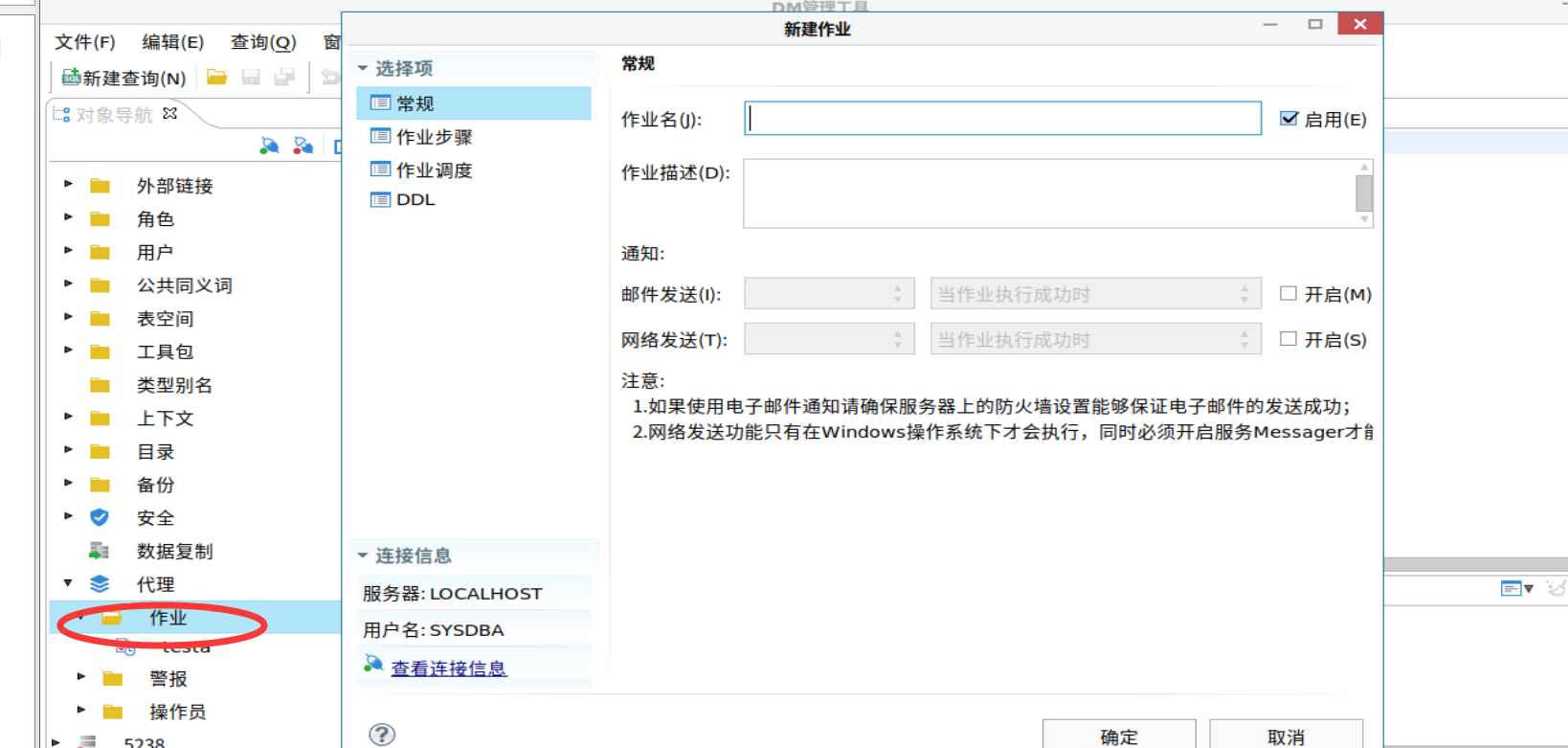Screen dimensions: 1568x748
Task: Open the 网络发送 operator dropdown
Action: click(x=829, y=338)
